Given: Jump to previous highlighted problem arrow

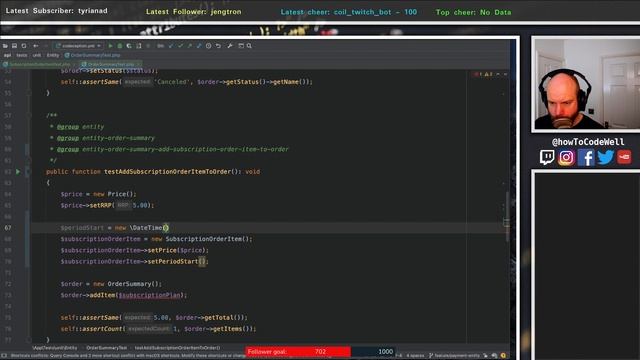Looking at the screenshot, I should pyautogui.click(x=498, y=74).
